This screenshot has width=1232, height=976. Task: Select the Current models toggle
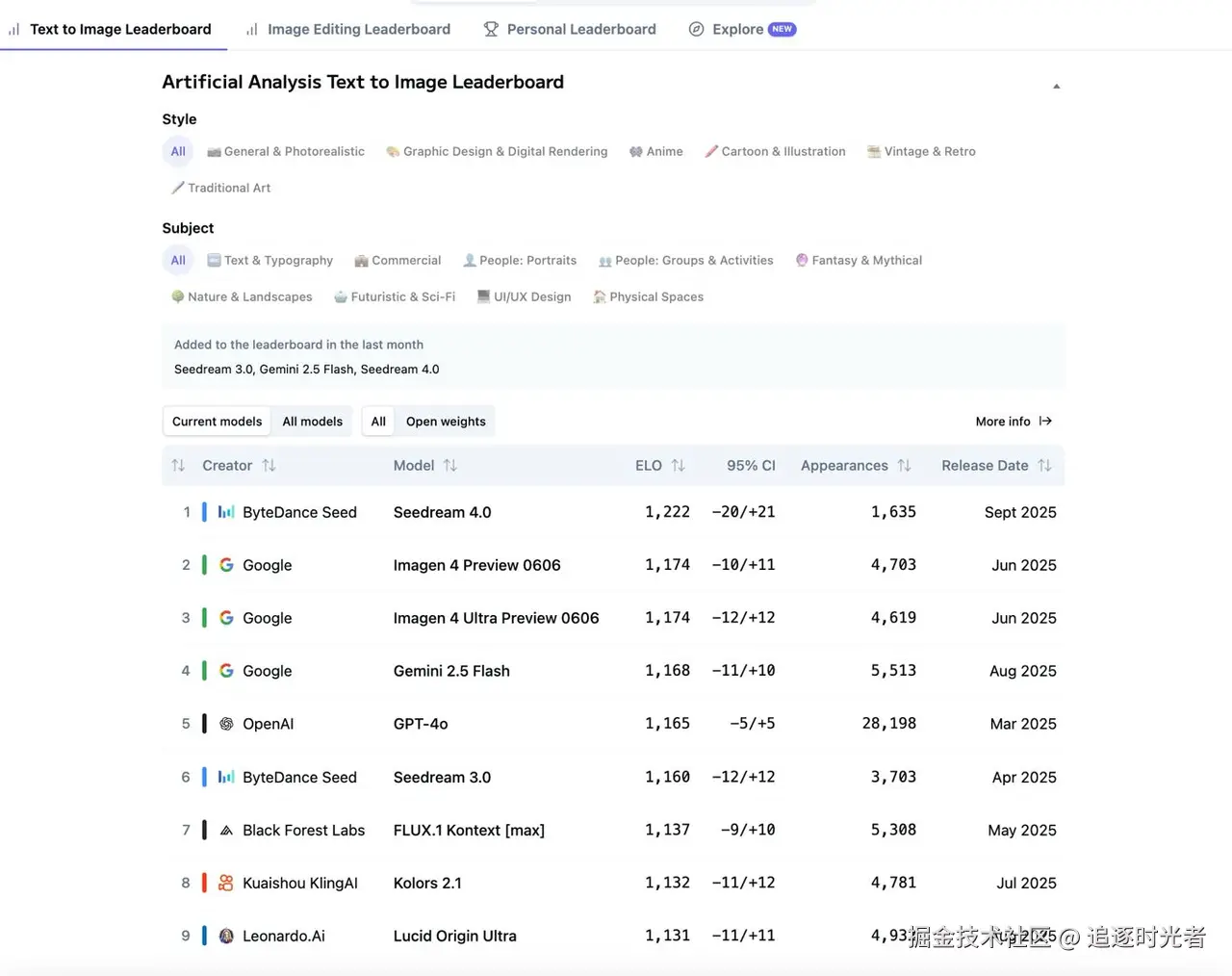point(217,422)
